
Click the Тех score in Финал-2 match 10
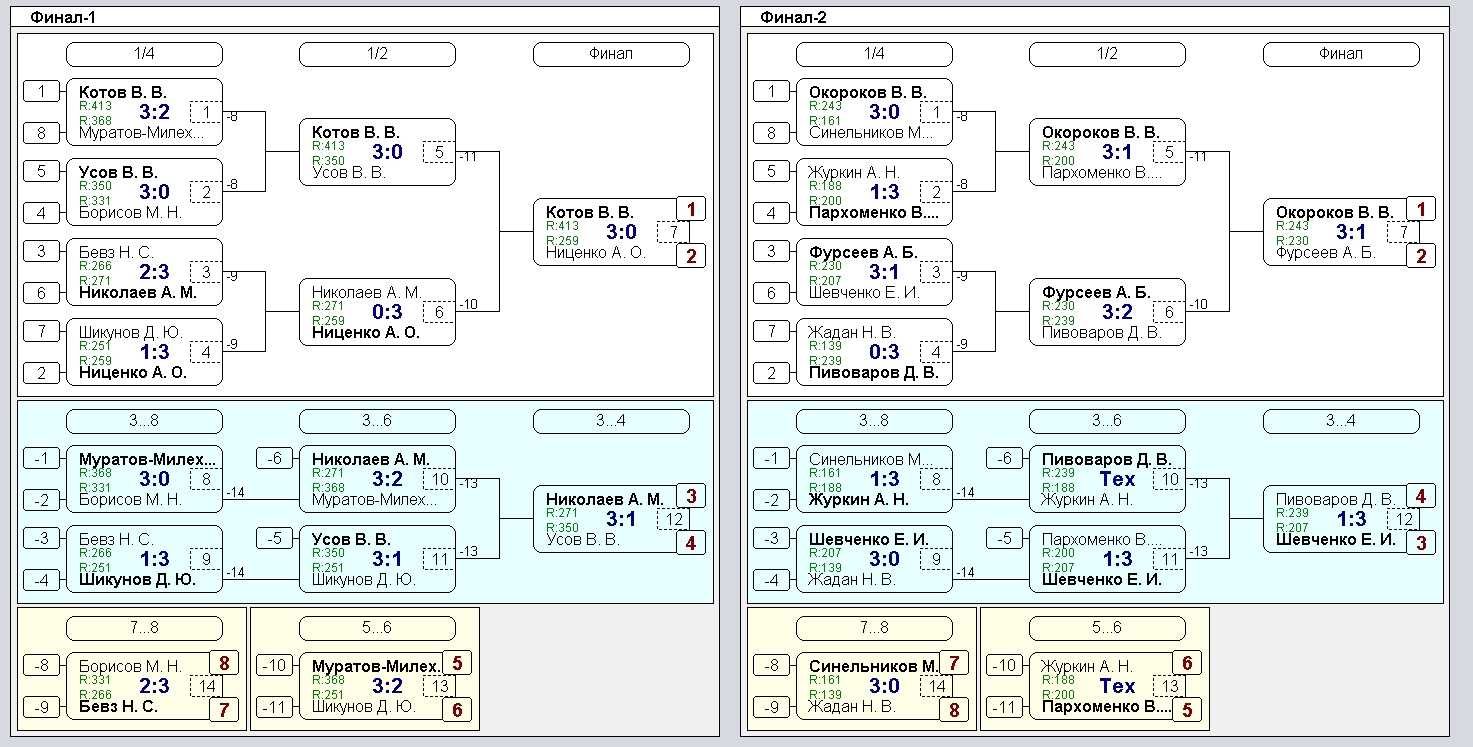click(x=1117, y=479)
